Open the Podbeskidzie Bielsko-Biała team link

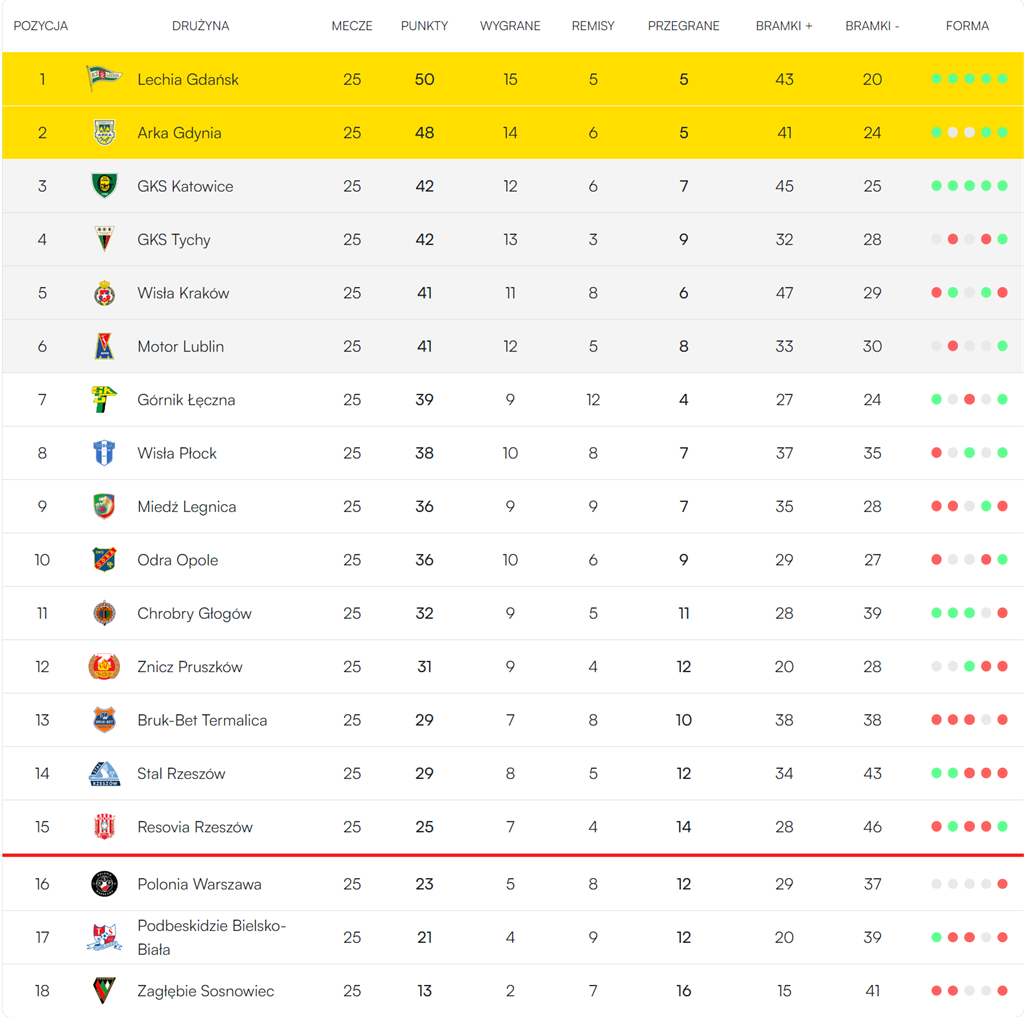click(211, 937)
